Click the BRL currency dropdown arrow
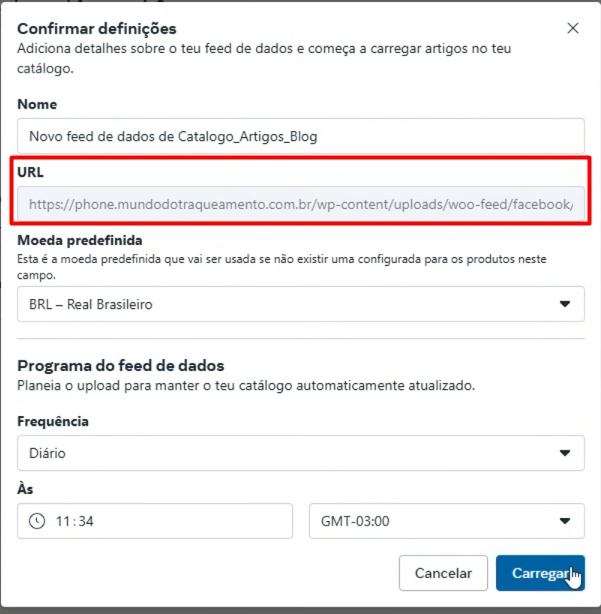This screenshot has width=601, height=614. click(x=564, y=304)
